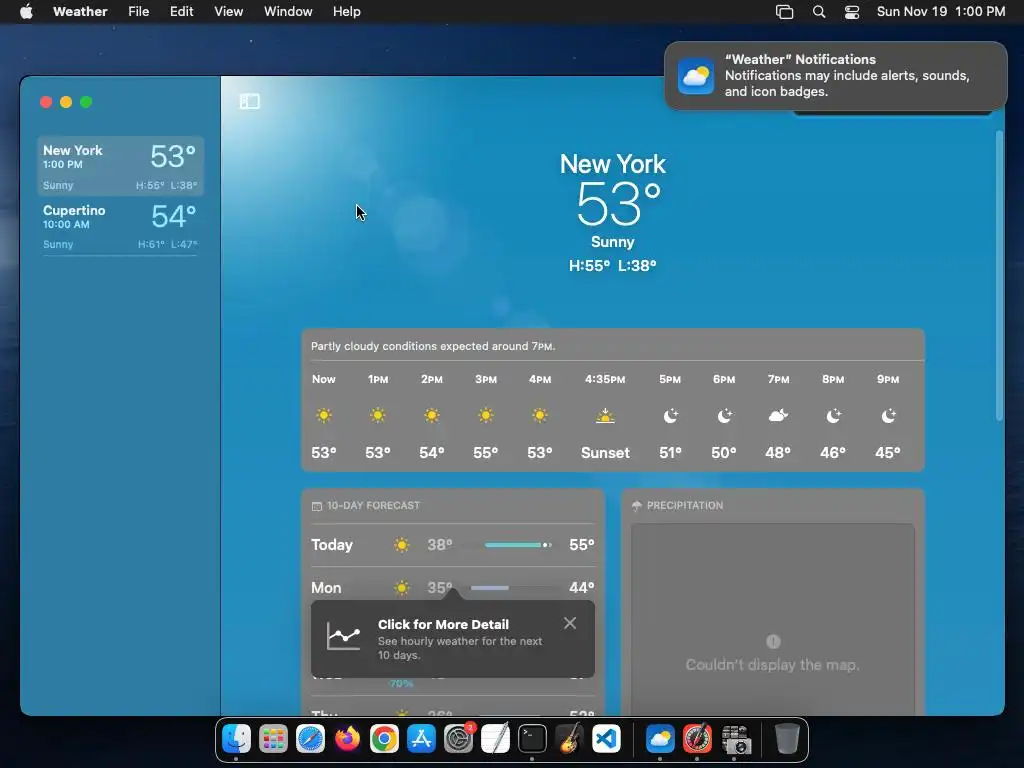Click the Weather Notifications banner
This screenshot has width=1024, height=768.
click(x=835, y=76)
